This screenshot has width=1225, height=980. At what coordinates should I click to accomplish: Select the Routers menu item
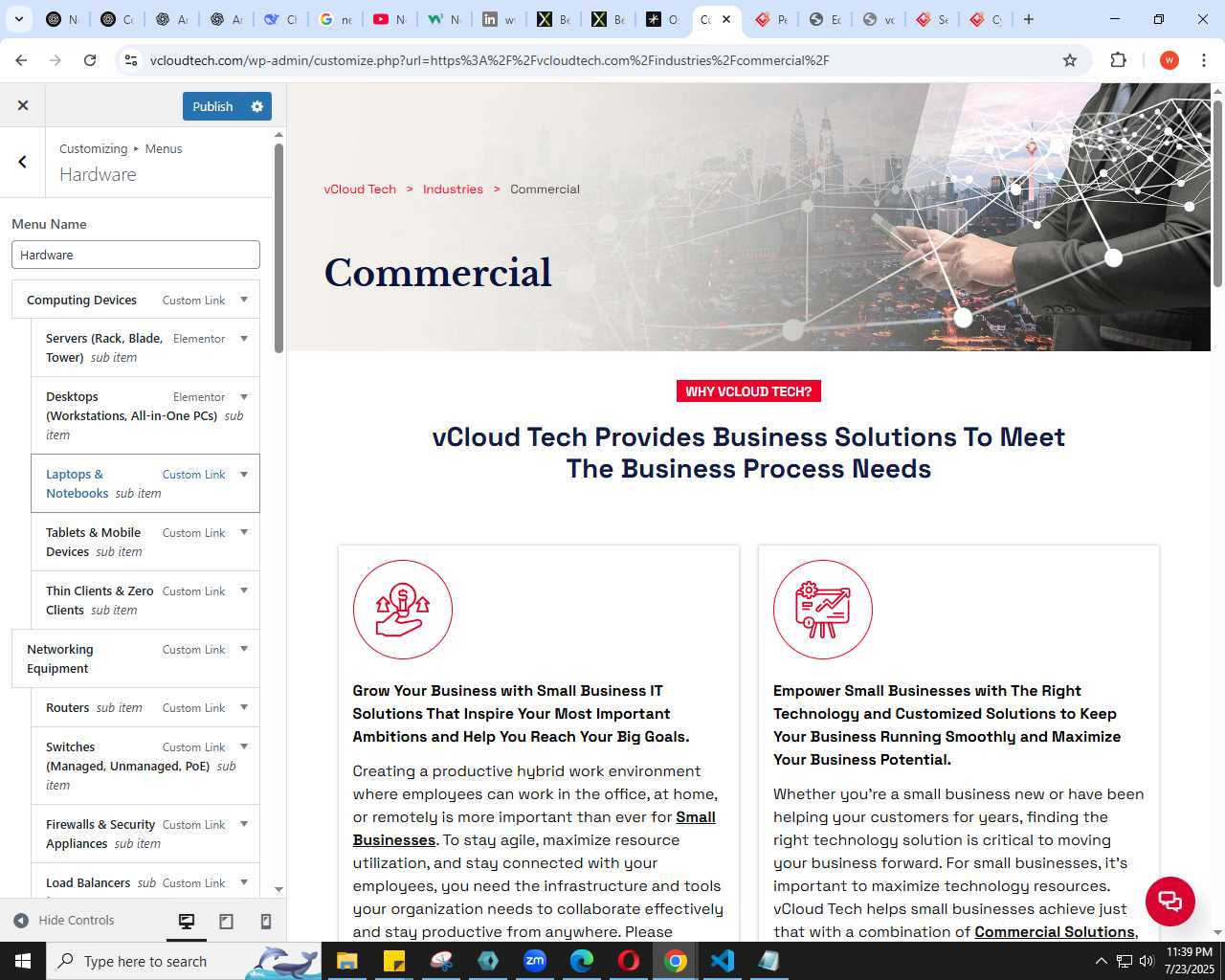point(145,707)
